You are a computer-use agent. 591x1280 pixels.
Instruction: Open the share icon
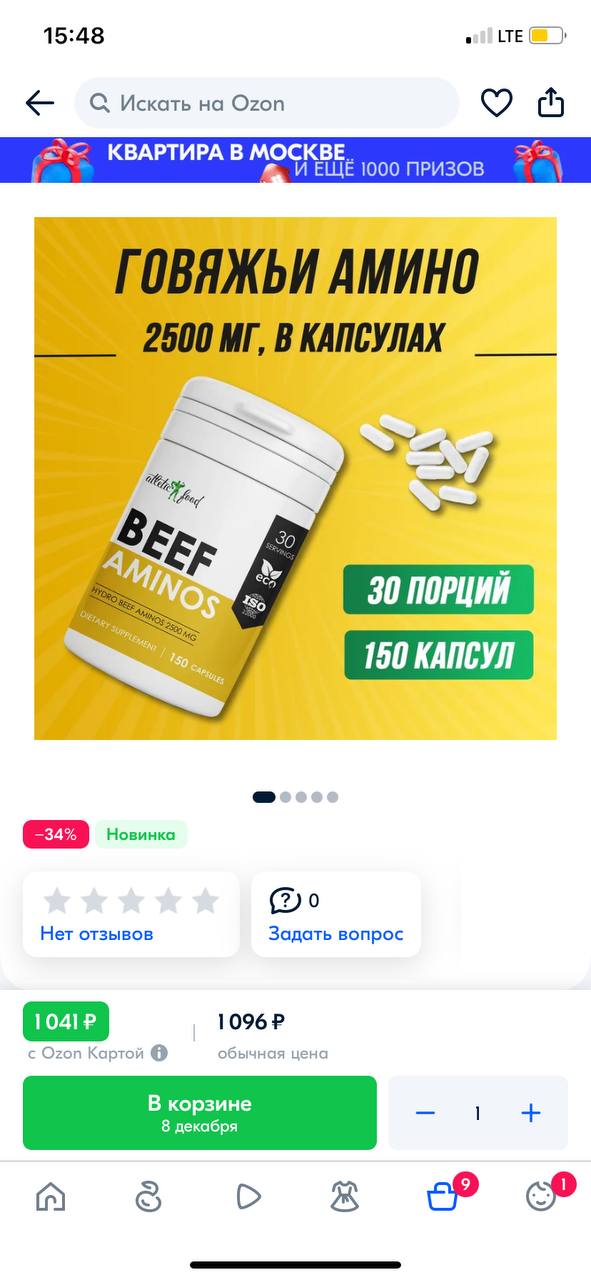click(x=551, y=102)
